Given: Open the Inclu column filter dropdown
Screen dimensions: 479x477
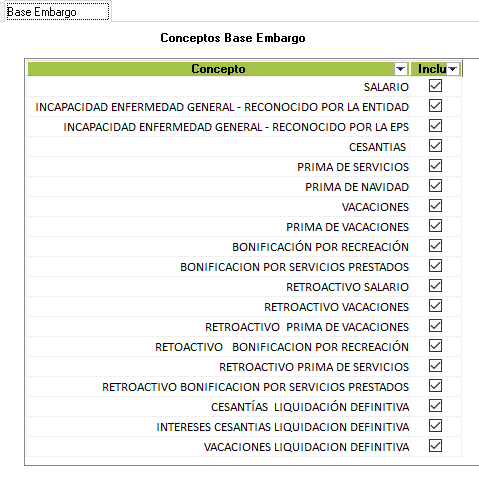Looking at the screenshot, I should pos(452,69).
